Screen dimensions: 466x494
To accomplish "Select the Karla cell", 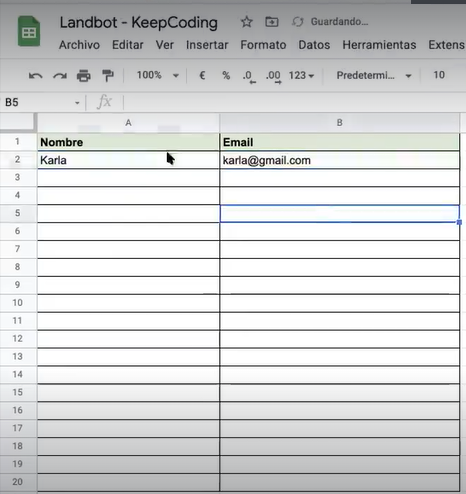I will point(128,160).
